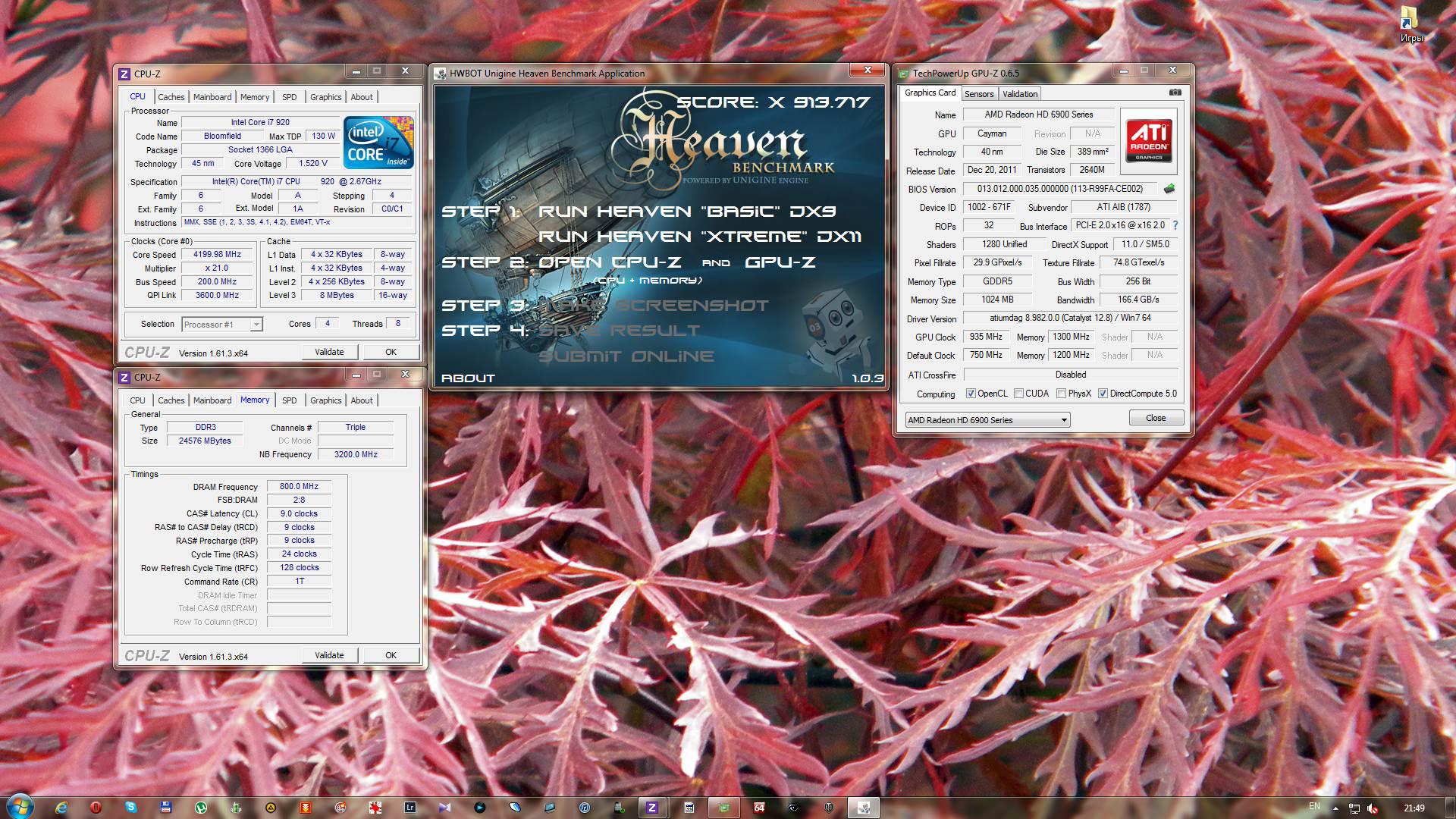Click Submit Online in Heaven app
Screen dimensions: 1456x819
tap(626, 356)
